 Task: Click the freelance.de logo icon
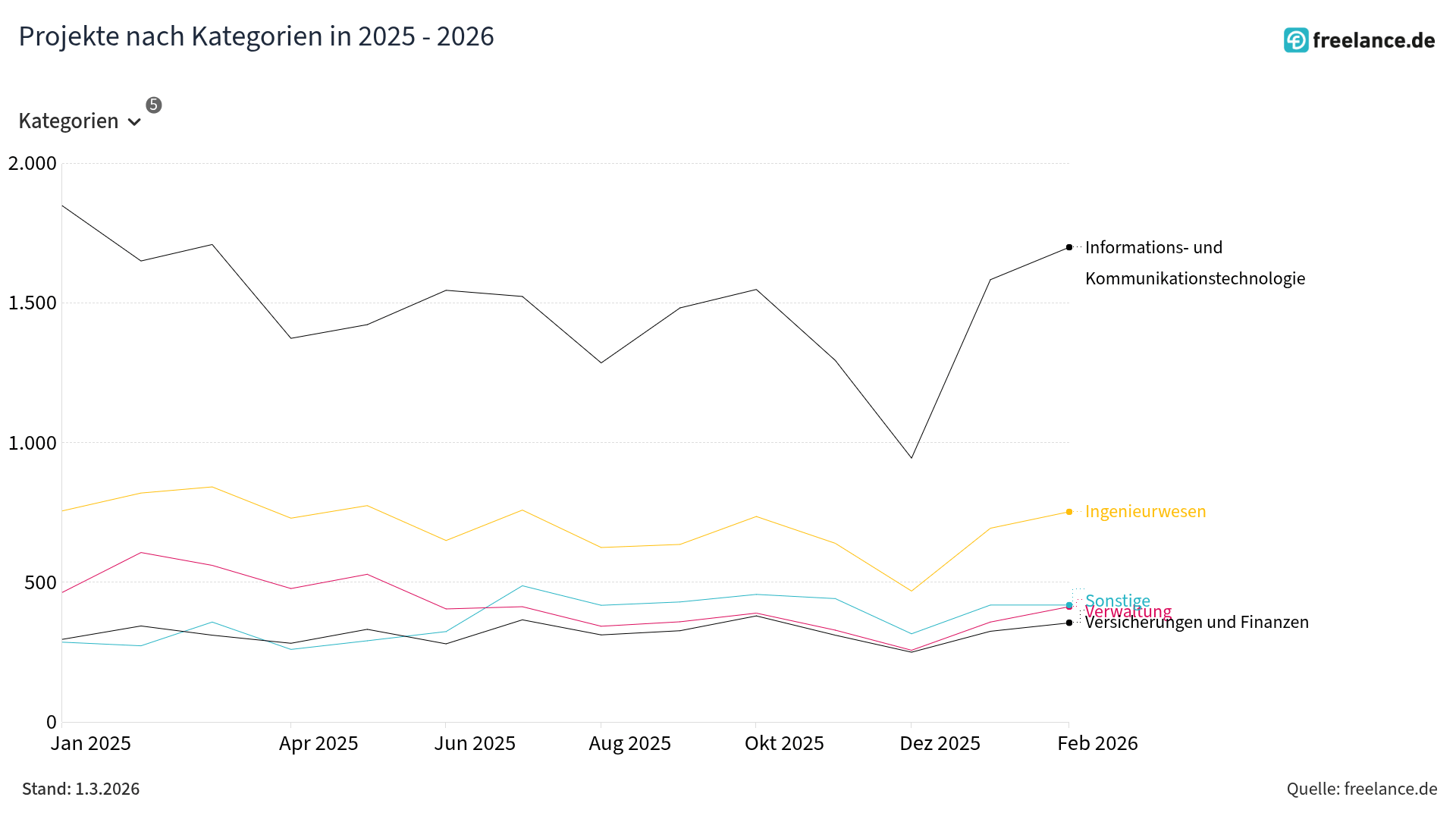(x=1295, y=40)
